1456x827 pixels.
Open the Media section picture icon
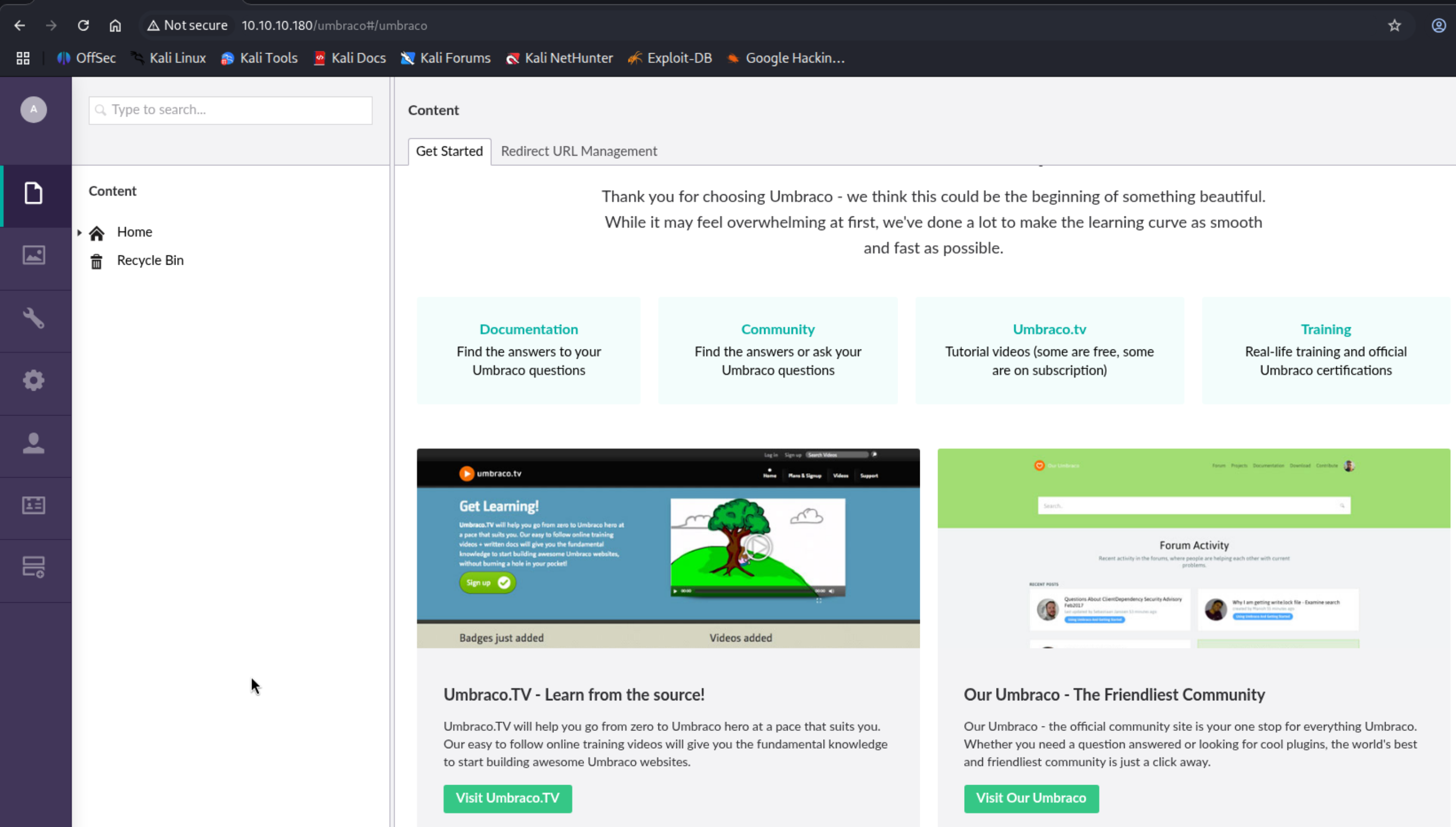(34, 255)
